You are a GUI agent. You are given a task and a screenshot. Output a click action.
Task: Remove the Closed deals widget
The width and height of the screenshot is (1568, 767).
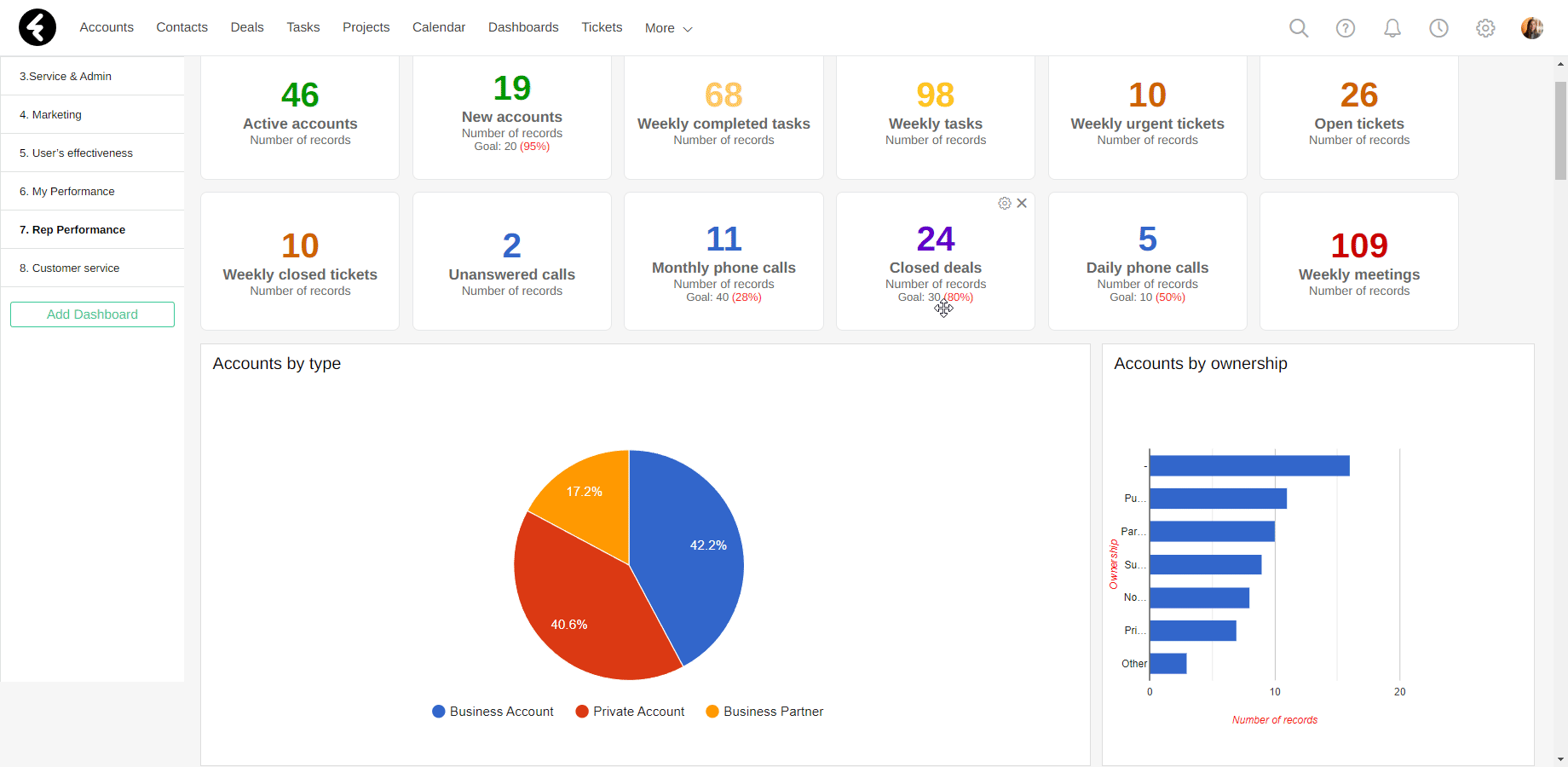(1022, 203)
